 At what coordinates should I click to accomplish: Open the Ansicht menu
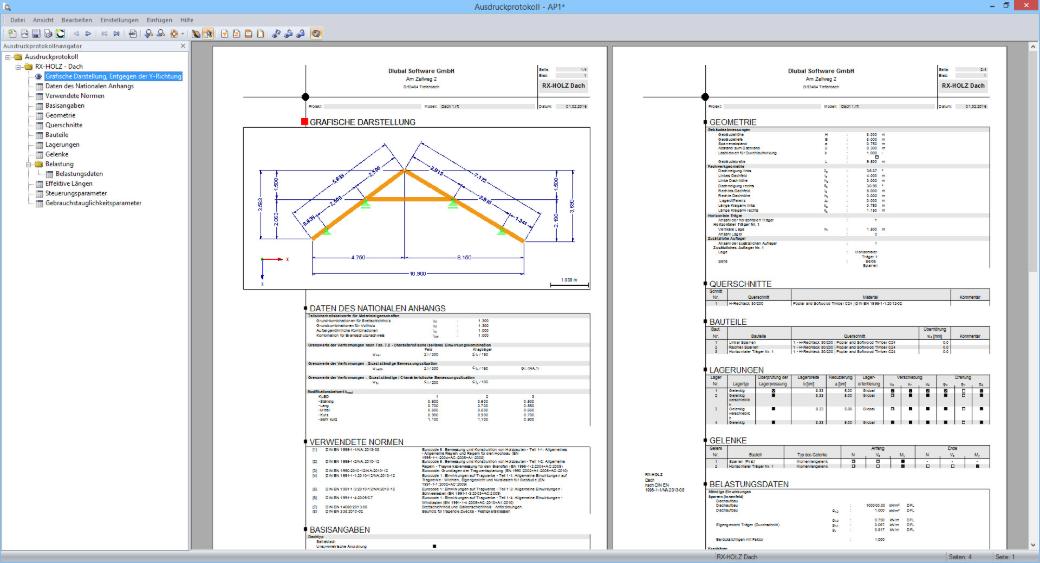point(43,20)
